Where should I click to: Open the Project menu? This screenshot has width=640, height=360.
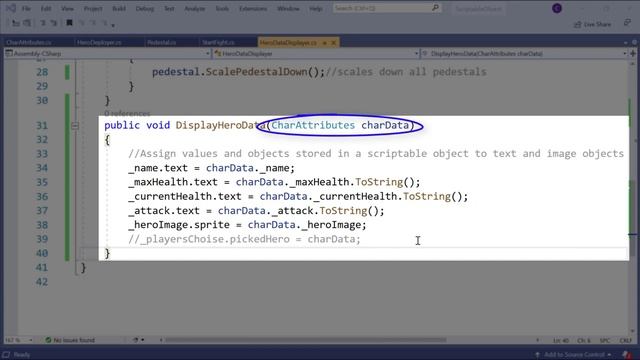(93, 9)
